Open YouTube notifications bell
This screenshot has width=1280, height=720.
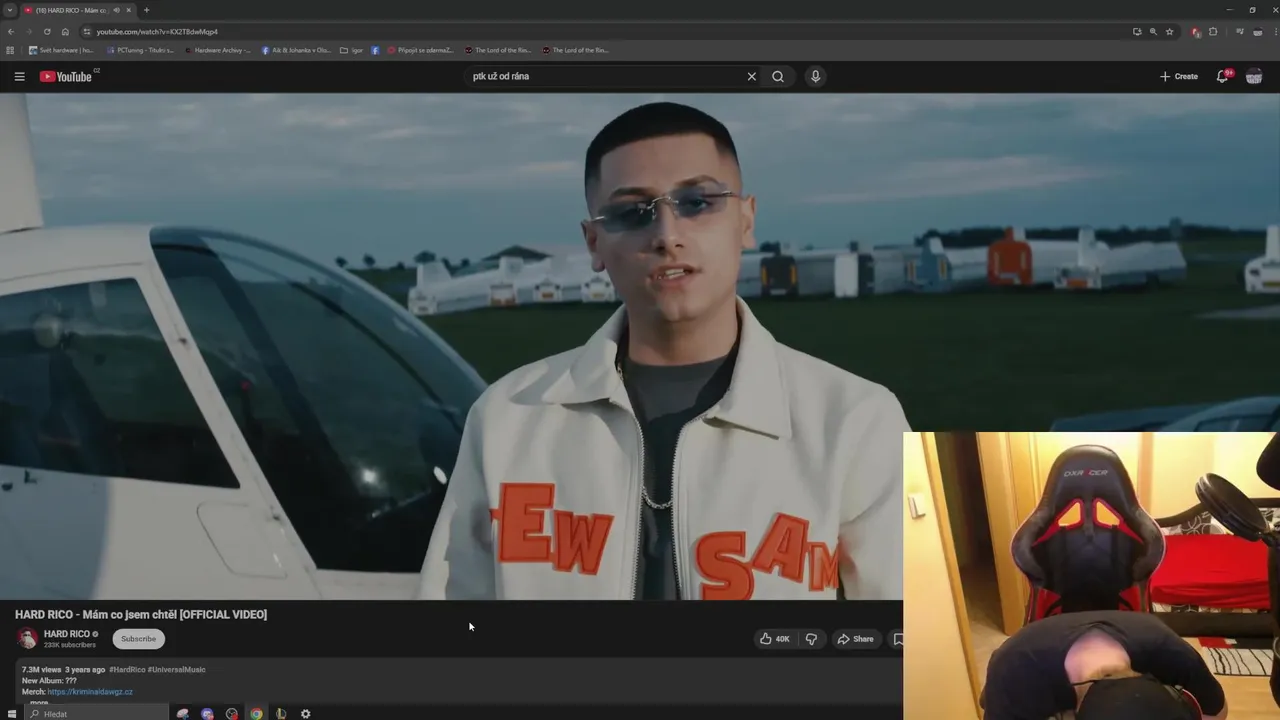pos(1223,76)
